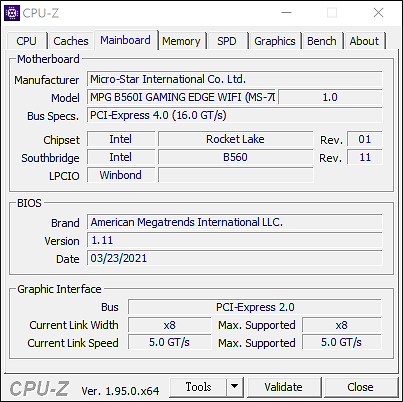Image resolution: width=403 pixels, height=402 pixels.
Task: Click the Current Link Width label
Action: (x=74, y=325)
